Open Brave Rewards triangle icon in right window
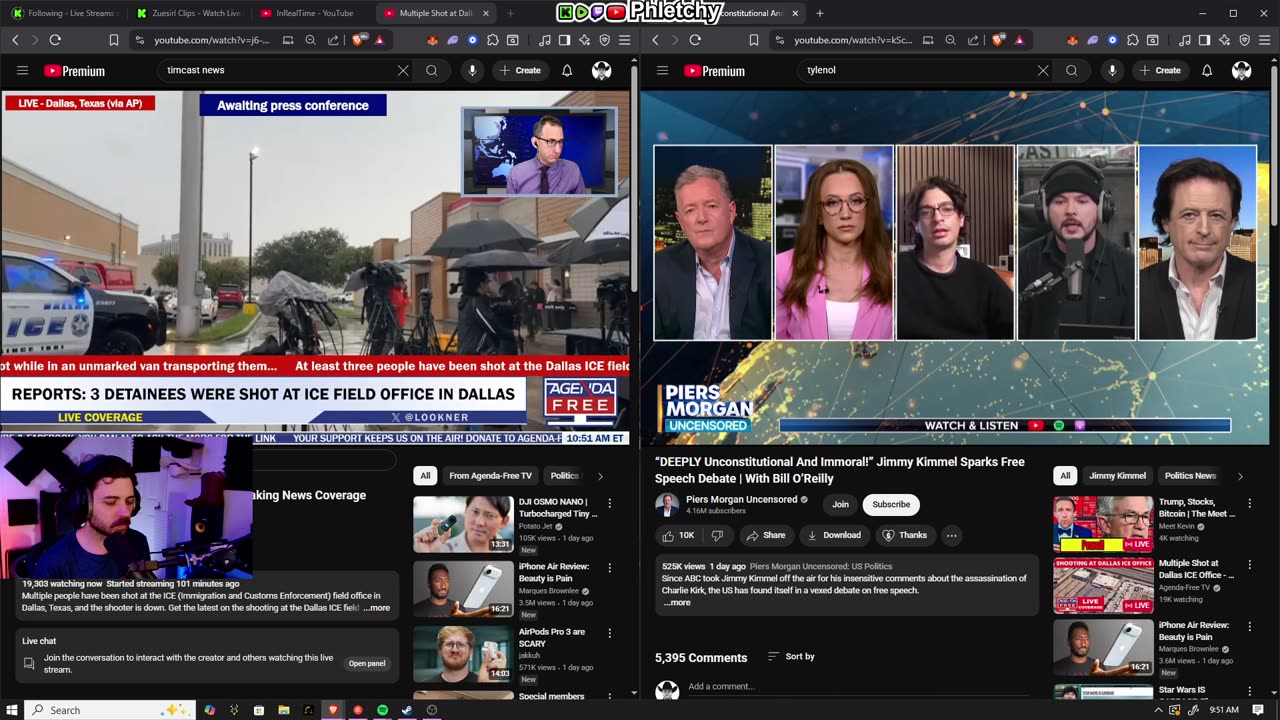The width and height of the screenshot is (1280, 720). pos(1019,40)
